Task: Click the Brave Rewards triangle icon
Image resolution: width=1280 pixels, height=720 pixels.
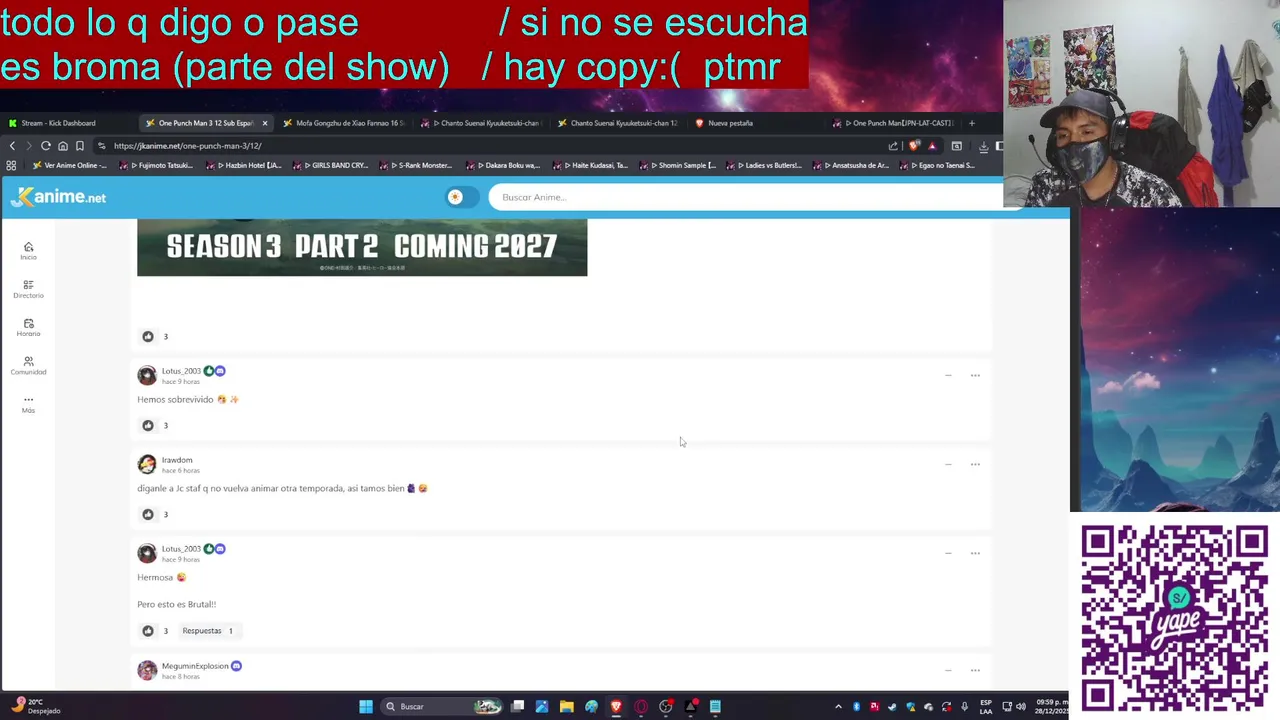Action: 932,146
